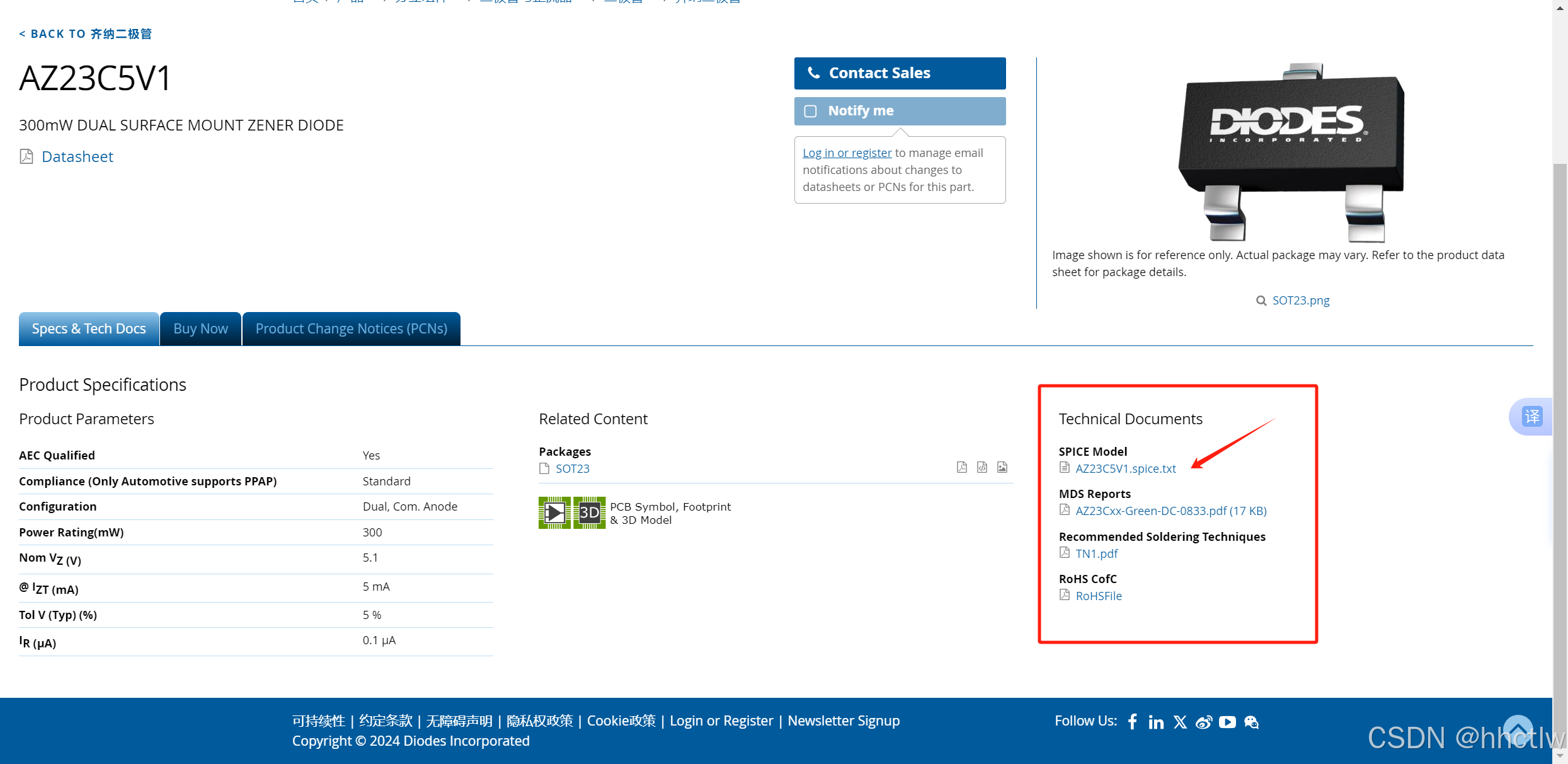Open LinkedIn page from footer
The width and height of the screenshot is (1568, 764).
click(x=1156, y=722)
